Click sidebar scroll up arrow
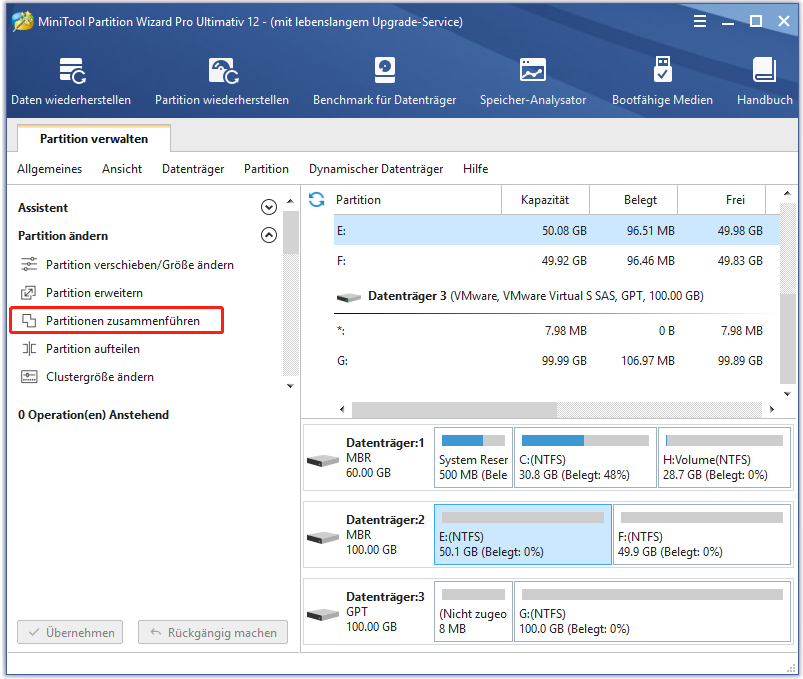 pyautogui.click(x=290, y=201)
